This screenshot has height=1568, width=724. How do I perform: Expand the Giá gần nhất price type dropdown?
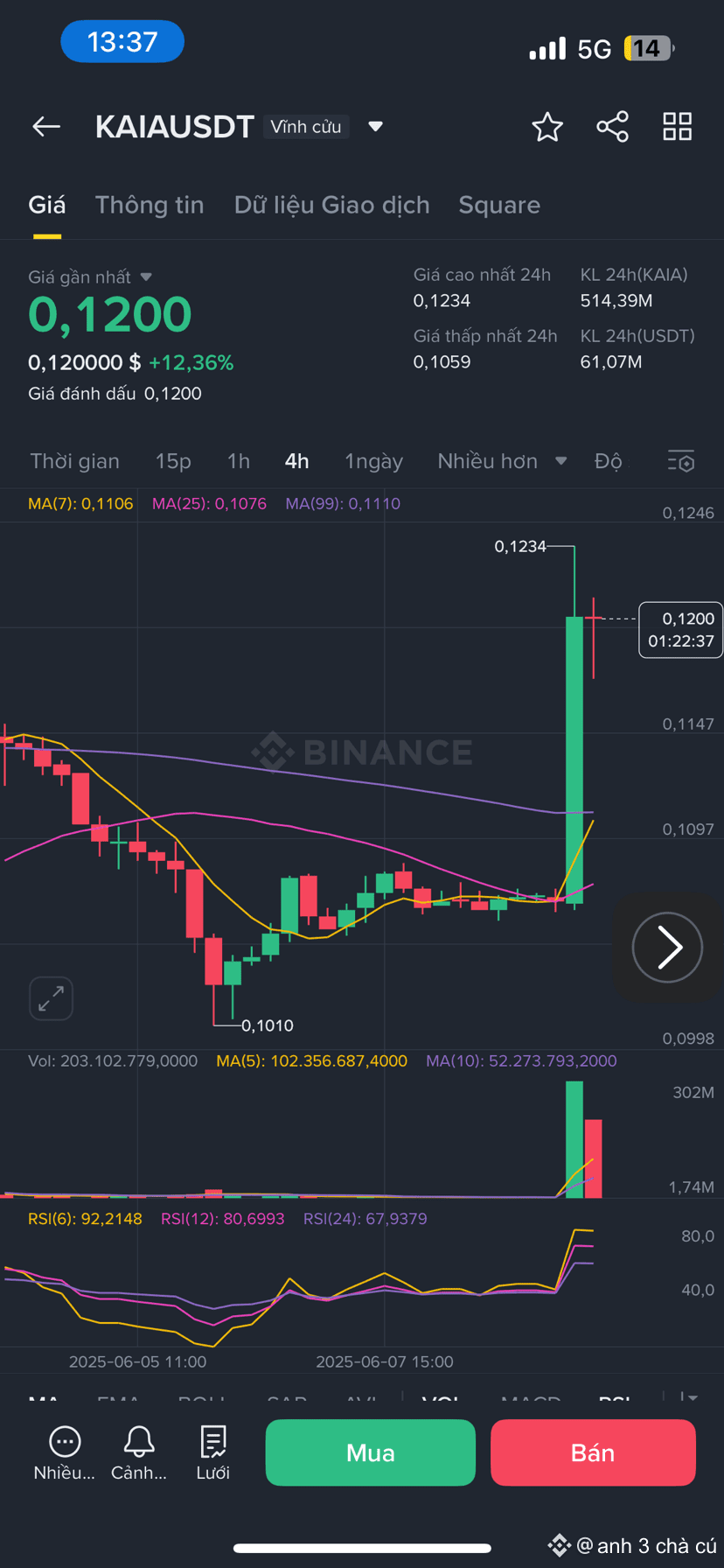point(146,276)
